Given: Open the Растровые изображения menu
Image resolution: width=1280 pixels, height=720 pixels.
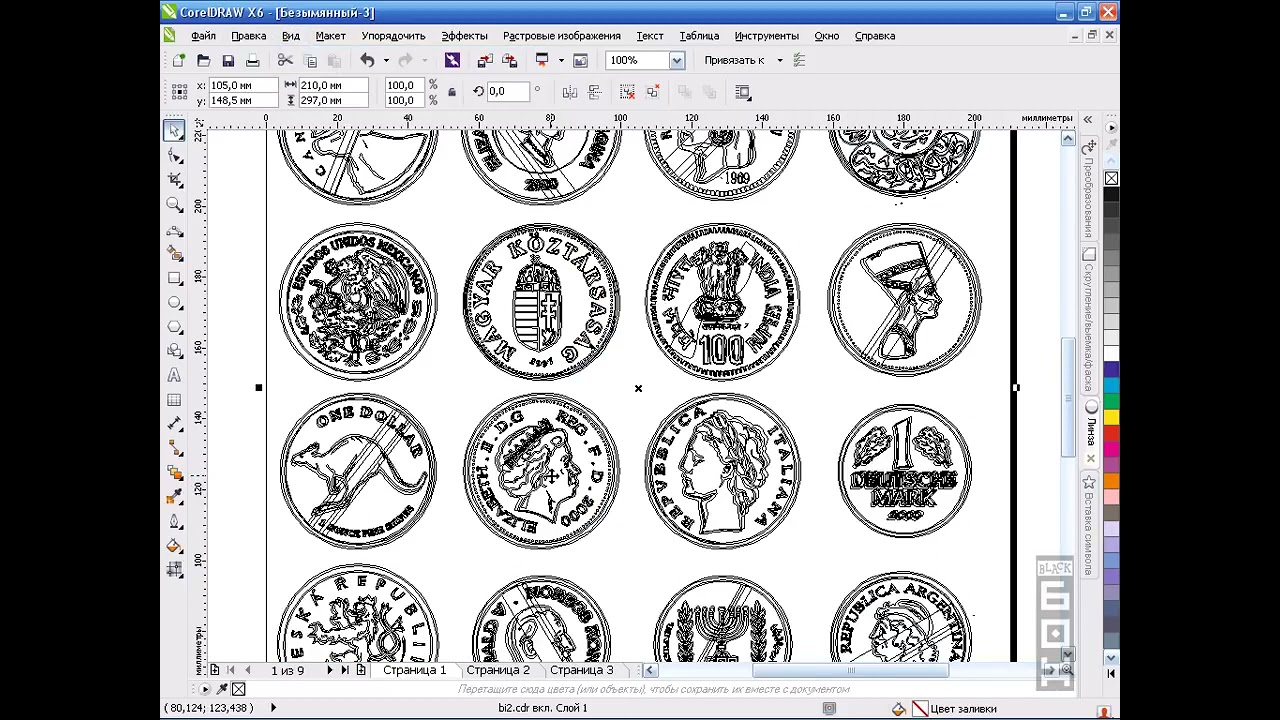Looking at the screenshot, I should [561, 35].
